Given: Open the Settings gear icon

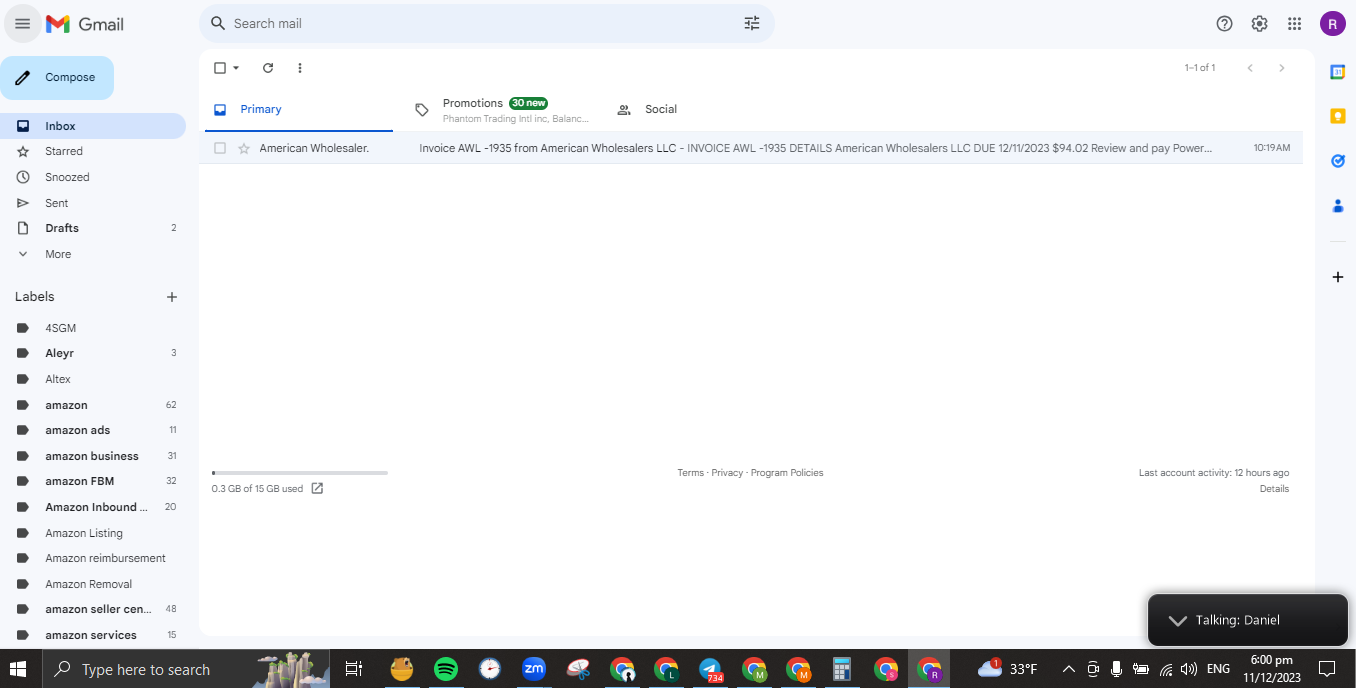Looking at the screenshot, I should point(1259,24).
